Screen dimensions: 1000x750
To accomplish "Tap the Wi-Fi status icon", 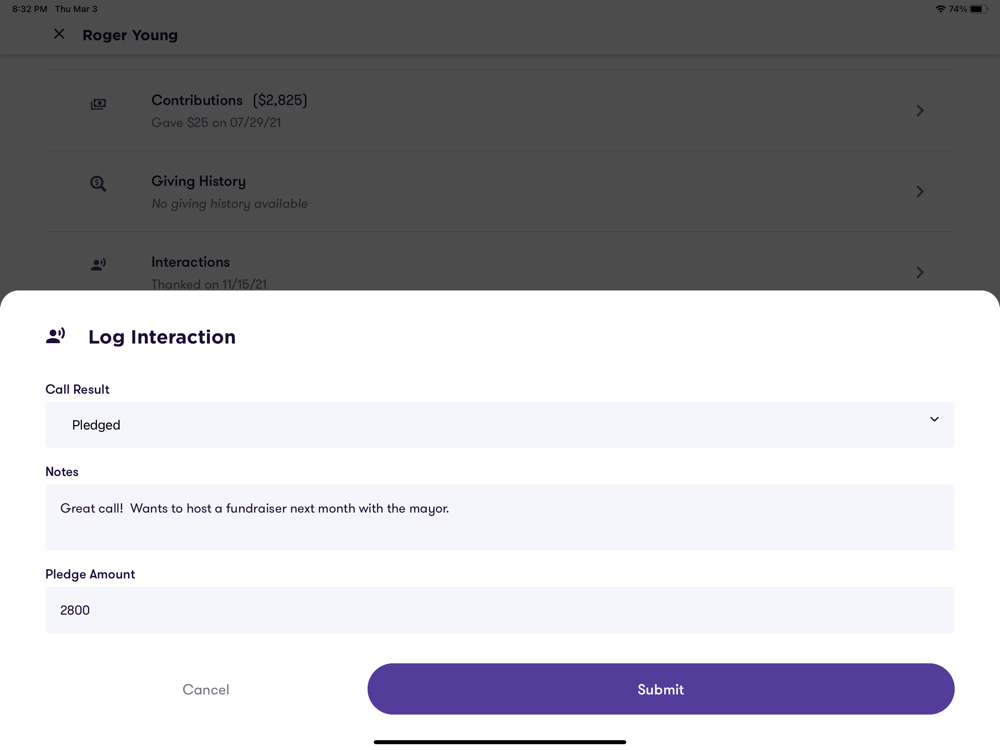I will [x=940, y=9].
